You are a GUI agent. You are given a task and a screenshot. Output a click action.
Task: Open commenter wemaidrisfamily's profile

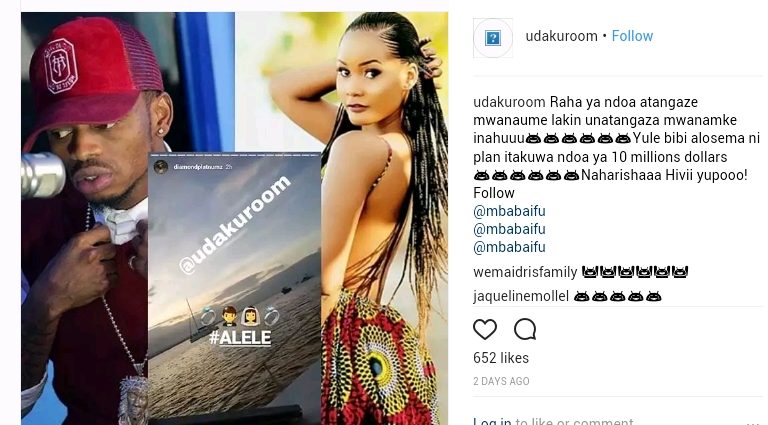click(525, 272)
